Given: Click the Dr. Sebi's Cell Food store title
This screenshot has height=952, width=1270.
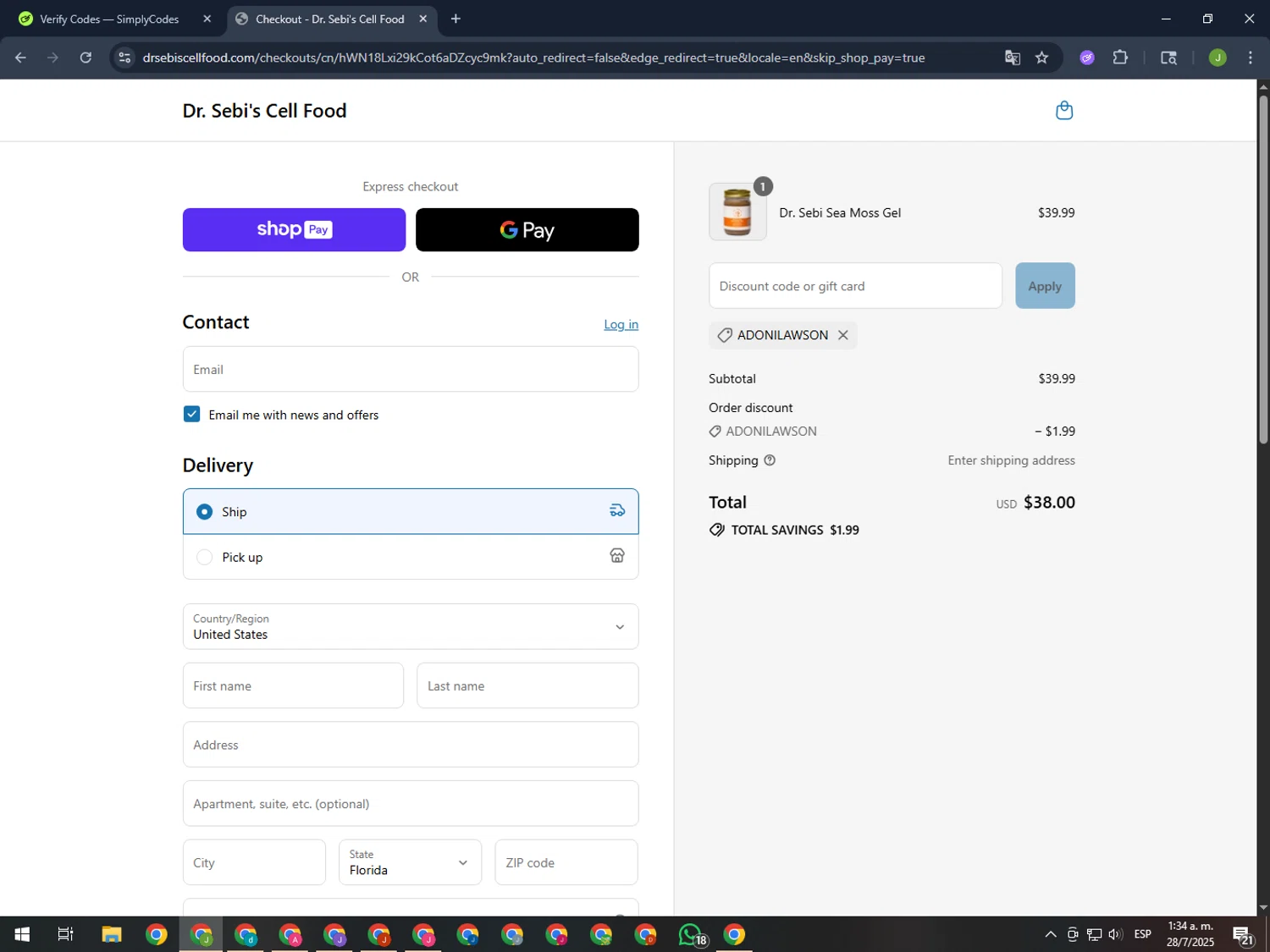Looking at the screenshot, I should (264, 111).
